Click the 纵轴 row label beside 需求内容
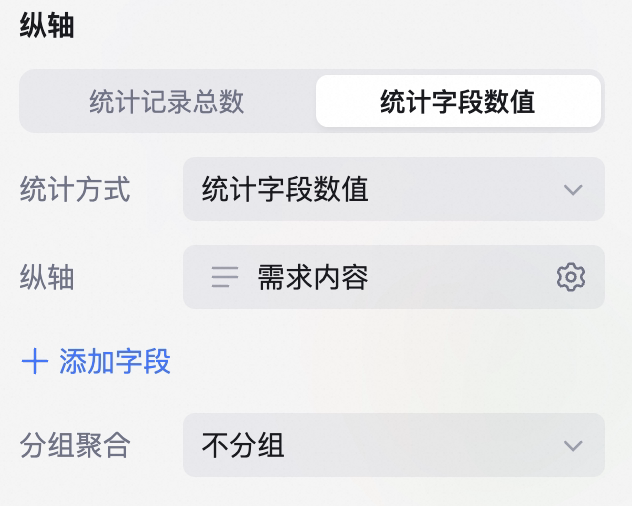This screenshot has height=506, width=632. (x=47, y=277)
